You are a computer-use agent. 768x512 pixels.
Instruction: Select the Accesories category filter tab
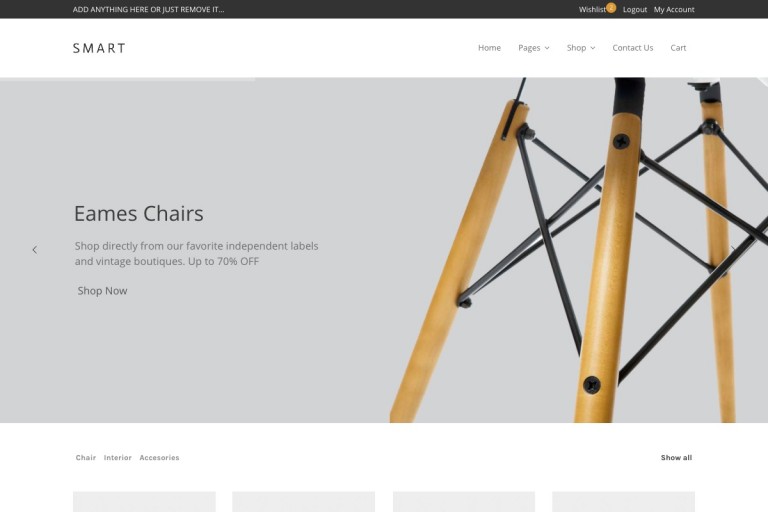click(x=159, y=458)
